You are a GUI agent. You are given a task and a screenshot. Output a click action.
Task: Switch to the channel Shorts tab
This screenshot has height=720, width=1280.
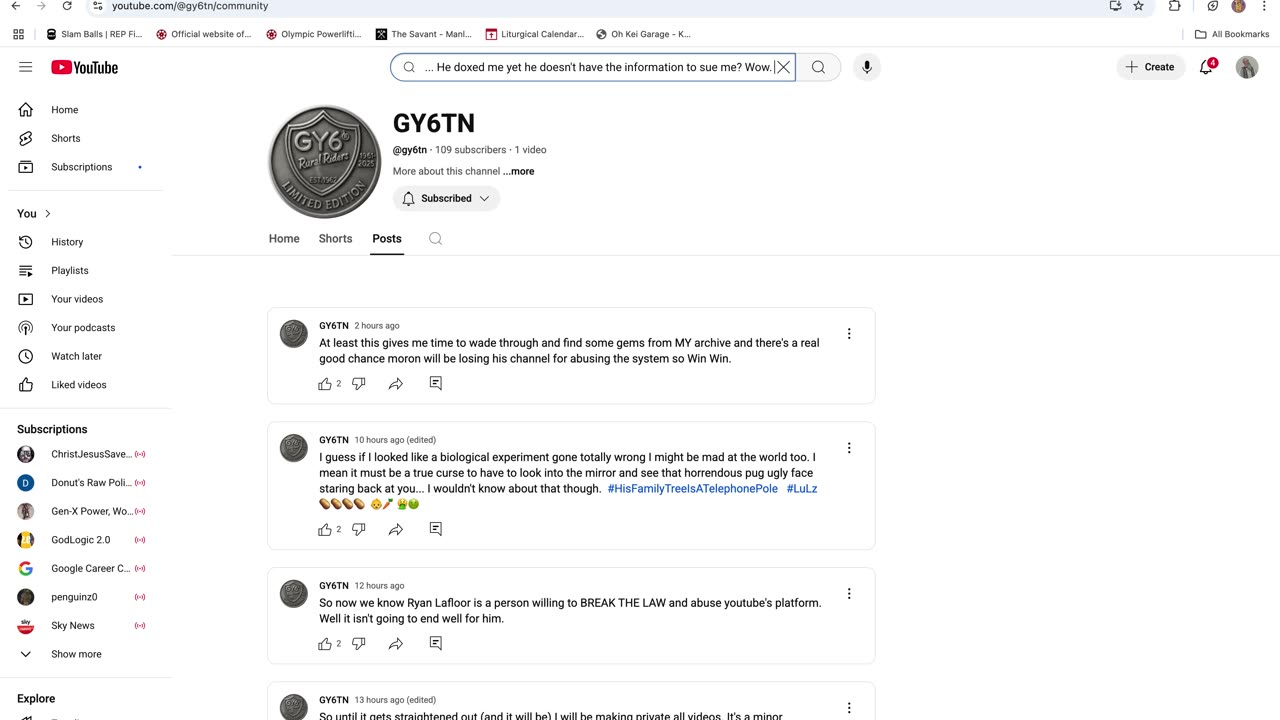335,238
